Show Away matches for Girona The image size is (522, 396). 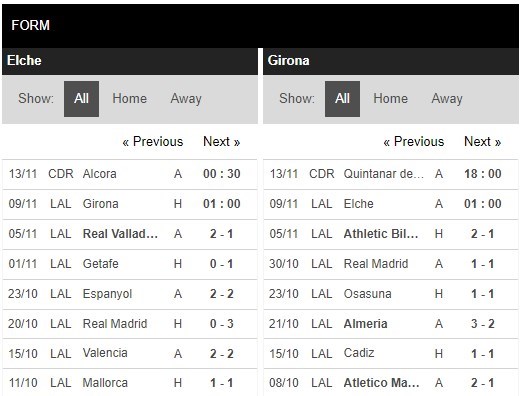[x=447, y=99]
